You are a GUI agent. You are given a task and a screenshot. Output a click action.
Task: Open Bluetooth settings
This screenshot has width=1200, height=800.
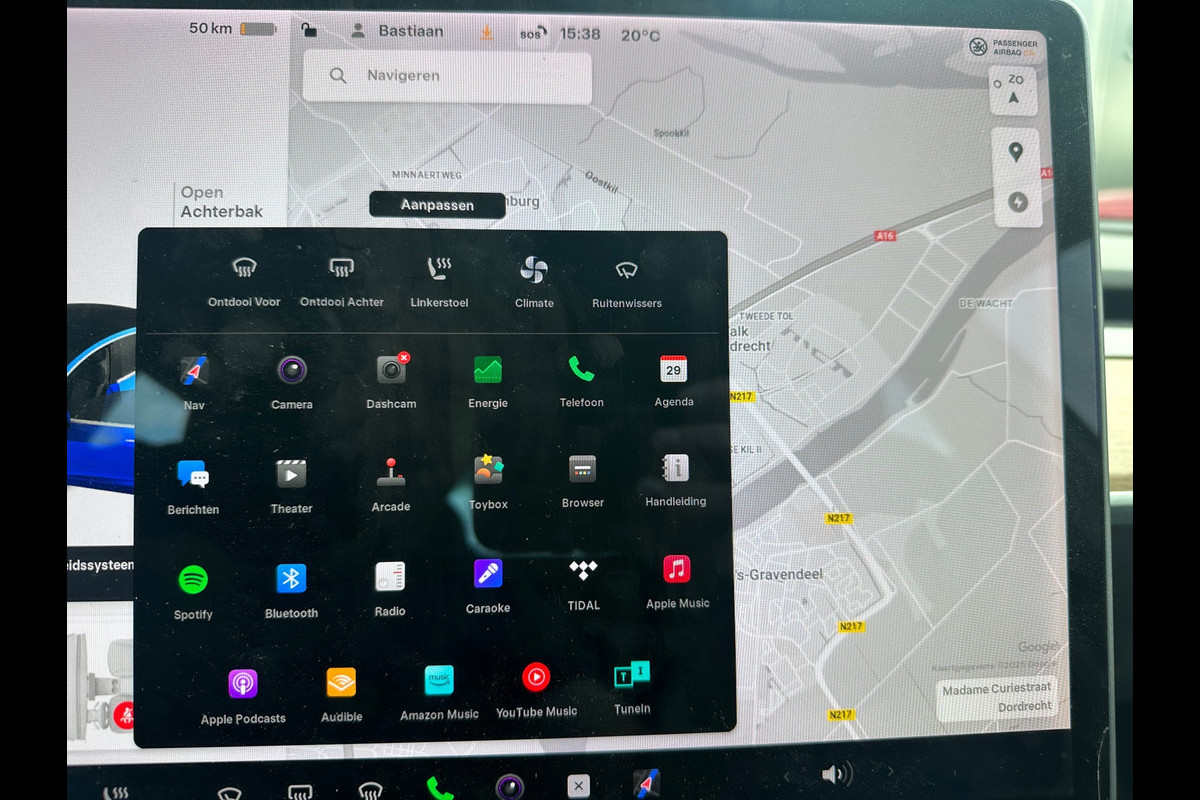(x=291, y=590)
